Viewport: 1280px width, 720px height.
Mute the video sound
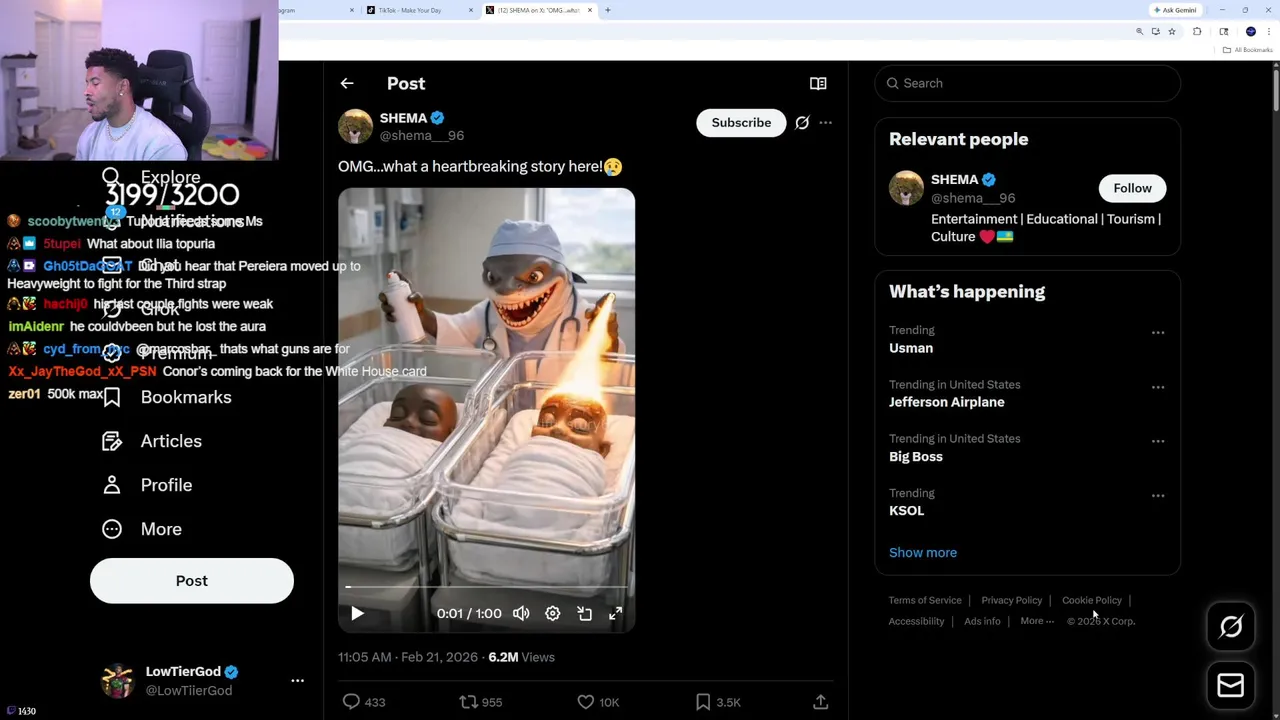[x=521, y=614]
